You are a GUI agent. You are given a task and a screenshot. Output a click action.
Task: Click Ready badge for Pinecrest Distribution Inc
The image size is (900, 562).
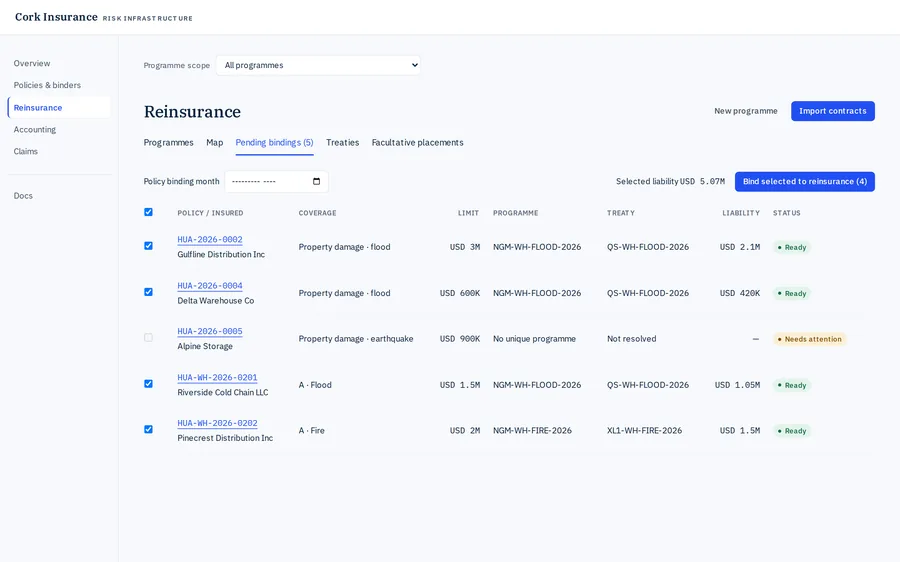tap(792, 431)
